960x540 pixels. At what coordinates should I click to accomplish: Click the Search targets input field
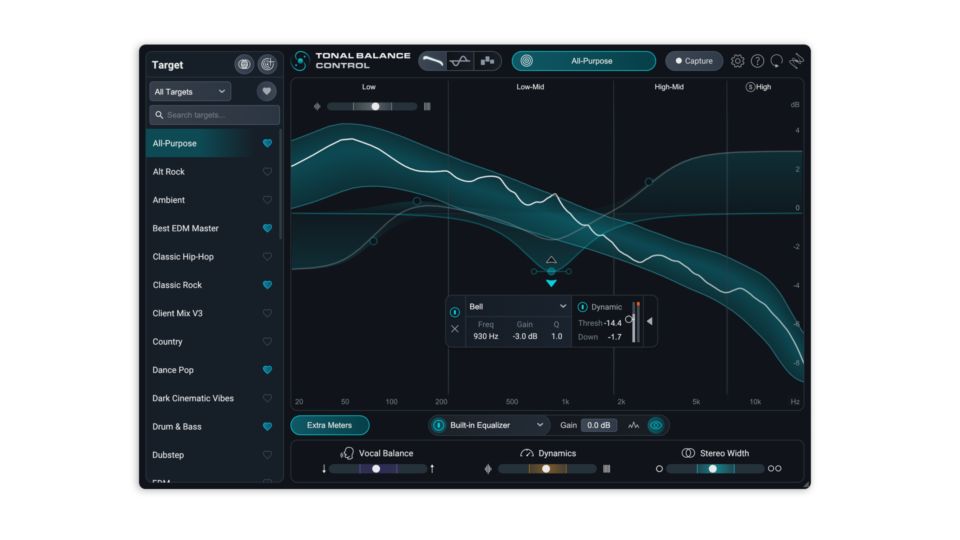214,115
